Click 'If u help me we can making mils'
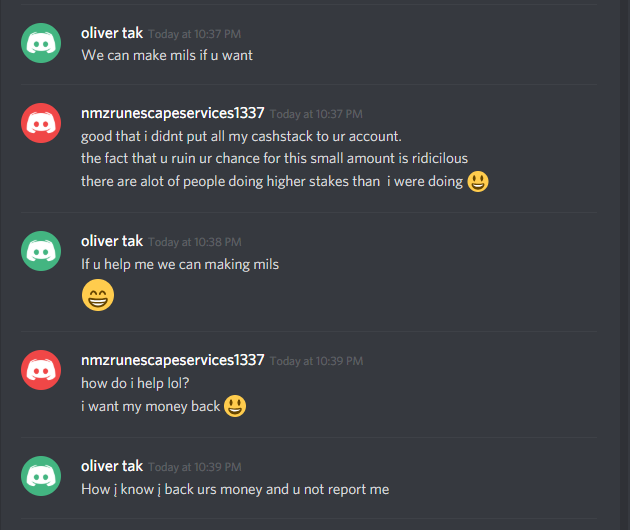This screenshot has height=530, width=630. point(180,264)
